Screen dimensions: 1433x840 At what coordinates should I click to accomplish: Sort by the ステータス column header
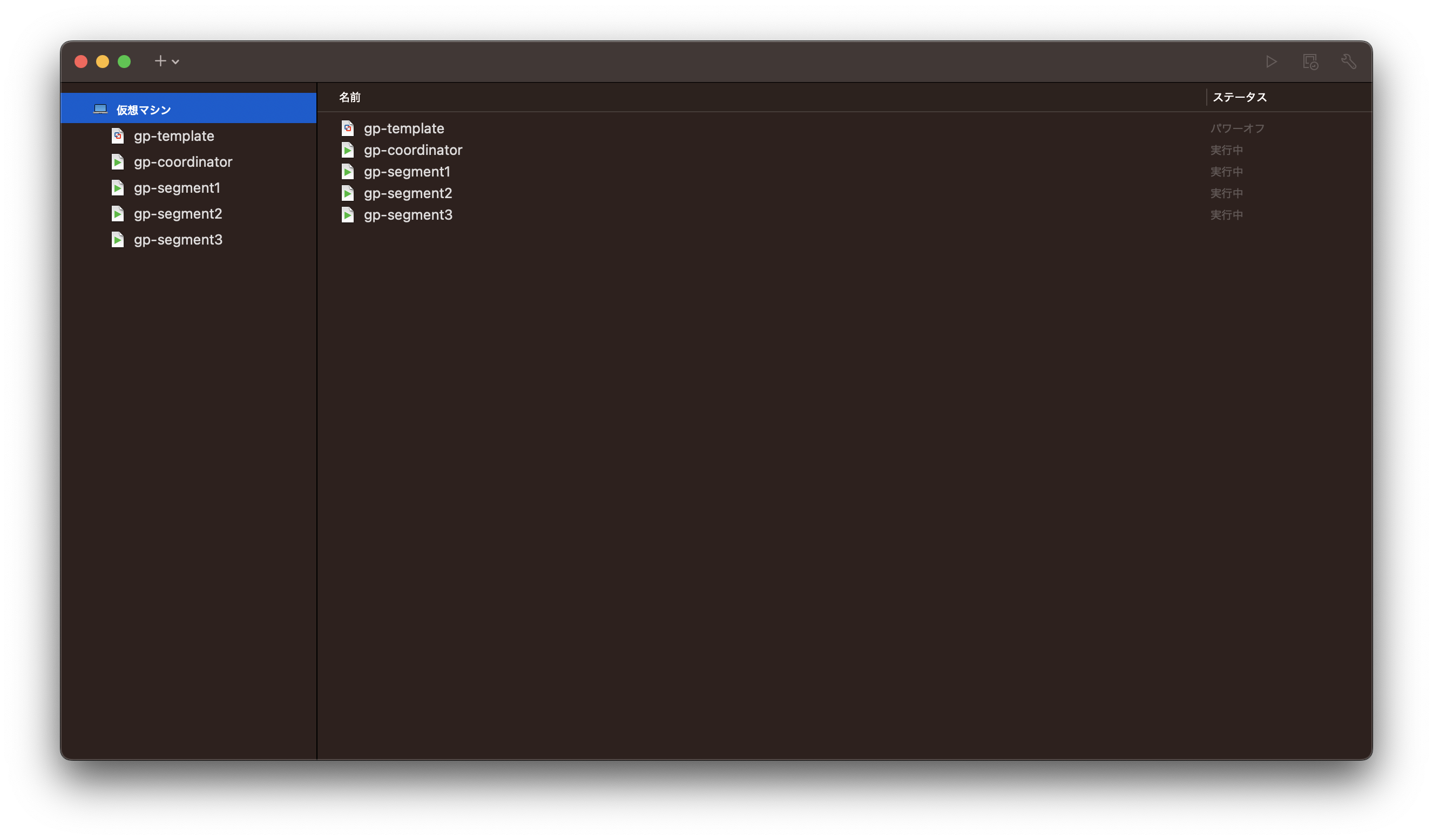[x=1240, y=97]
